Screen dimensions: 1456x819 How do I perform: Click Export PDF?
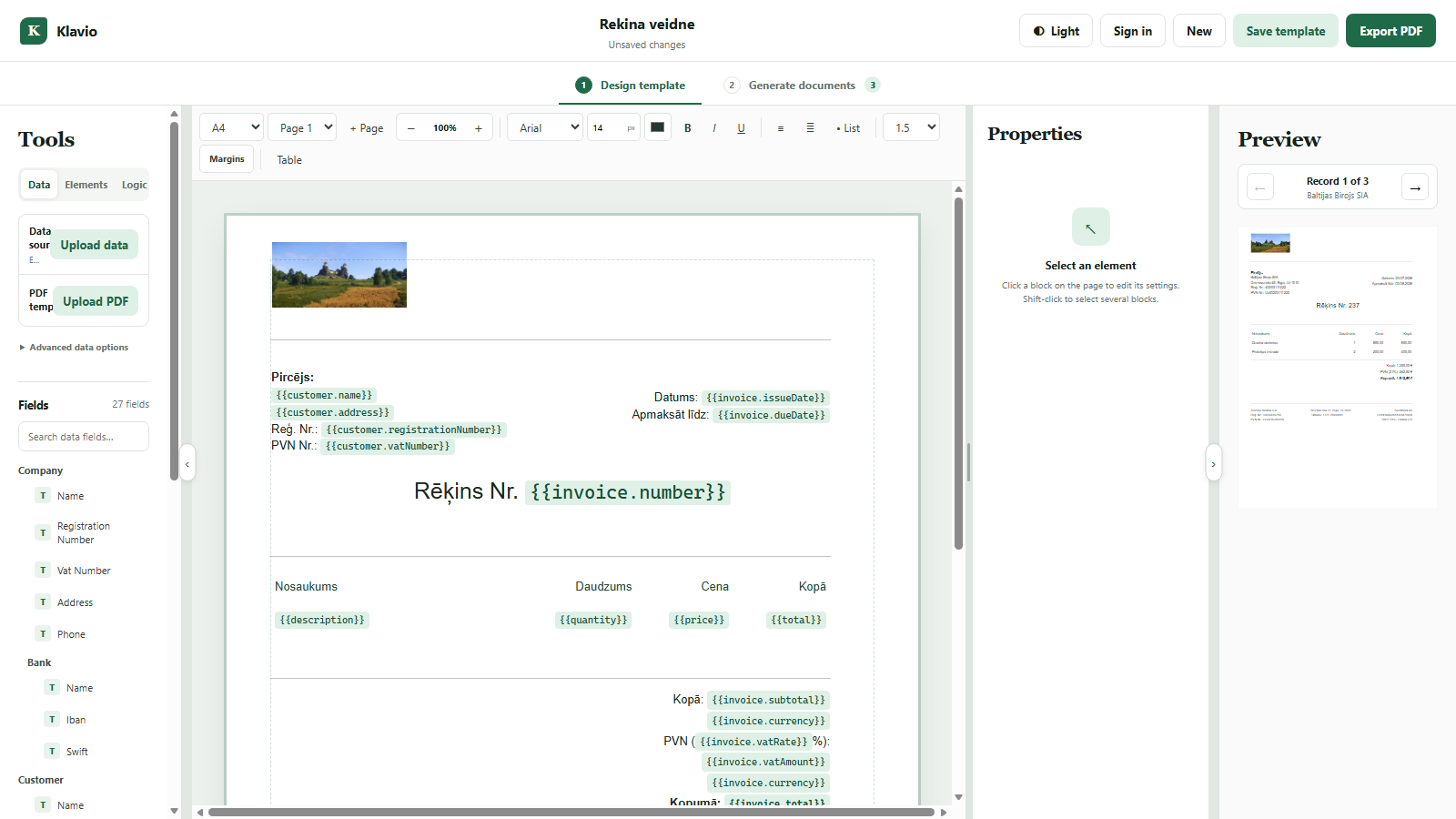[1390, 31]
